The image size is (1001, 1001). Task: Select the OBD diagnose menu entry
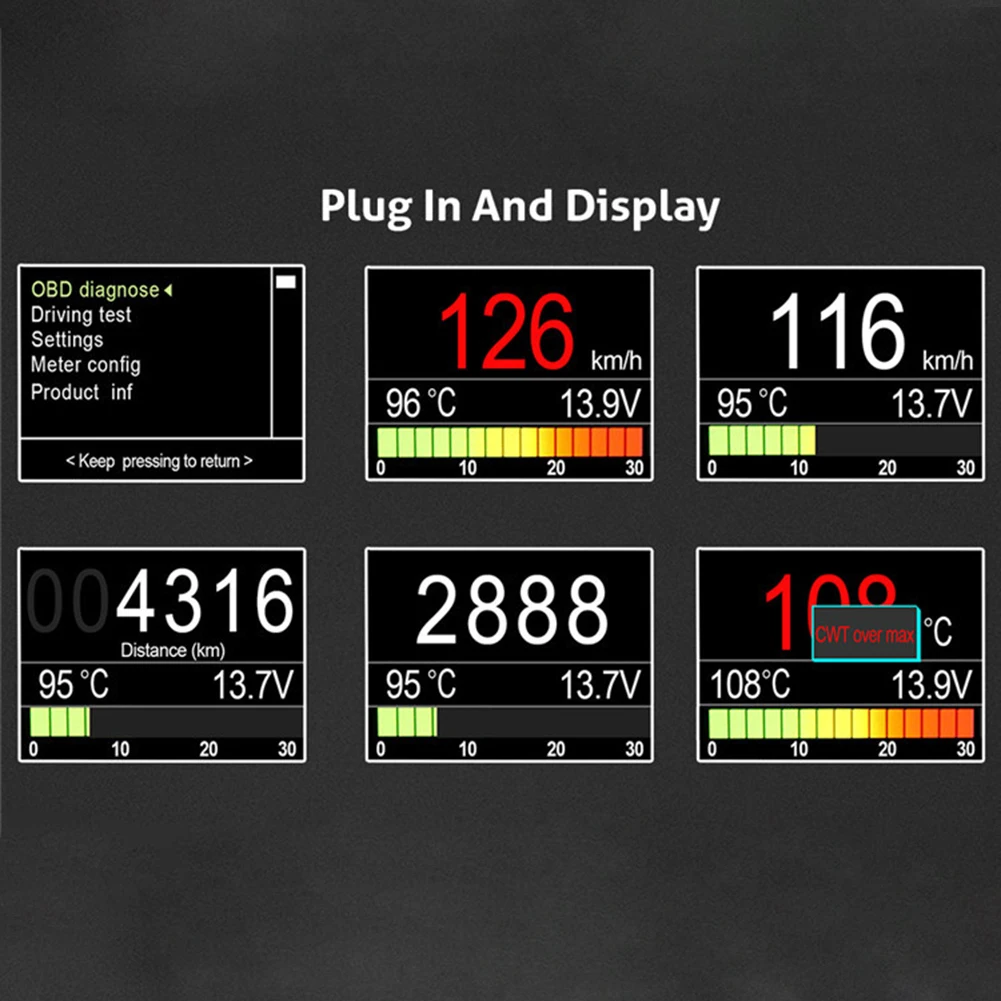click(x=95, y=290)
